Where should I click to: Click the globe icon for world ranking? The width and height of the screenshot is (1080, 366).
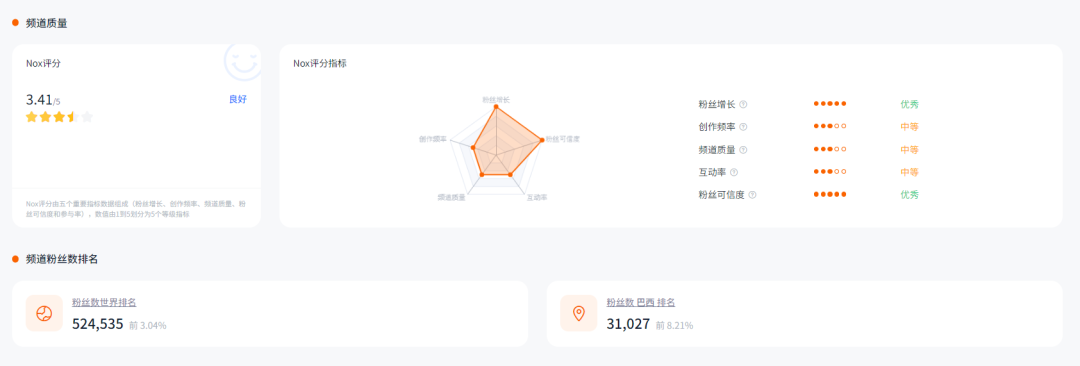point(44,314)
